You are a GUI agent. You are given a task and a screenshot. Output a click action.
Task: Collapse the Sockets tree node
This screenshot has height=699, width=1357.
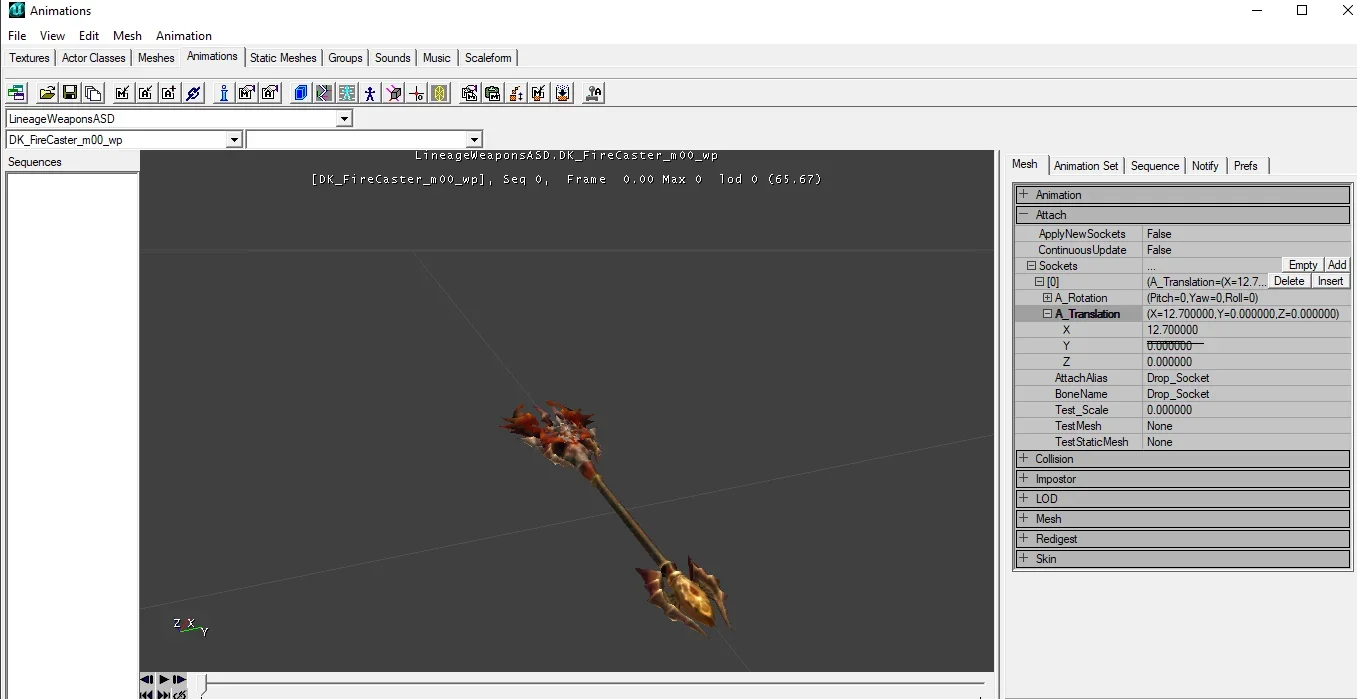tap(1031, 266)
